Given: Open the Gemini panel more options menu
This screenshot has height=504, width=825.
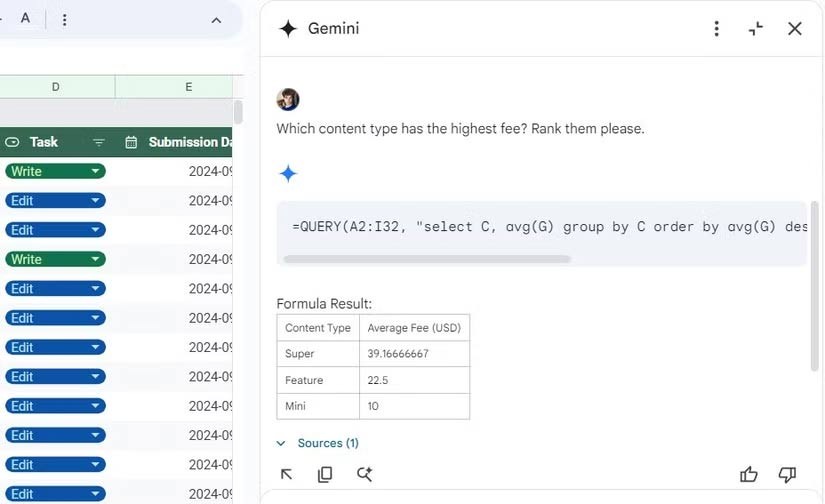Looking at the screenshot, I should pyautogui.click(x=716, y=29).
